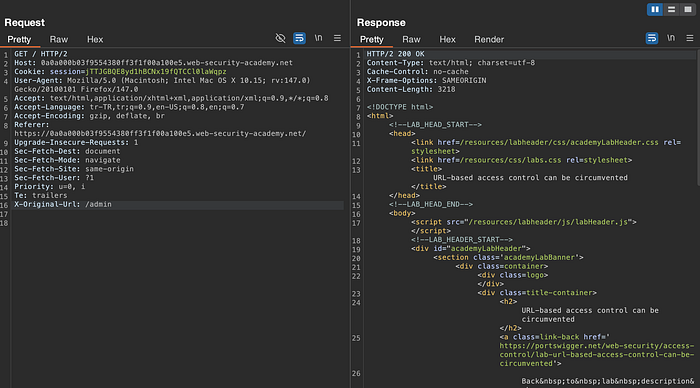The image size is (700, 388).
Task: Click the Referer URL line in Request
Action: point(160,134)
